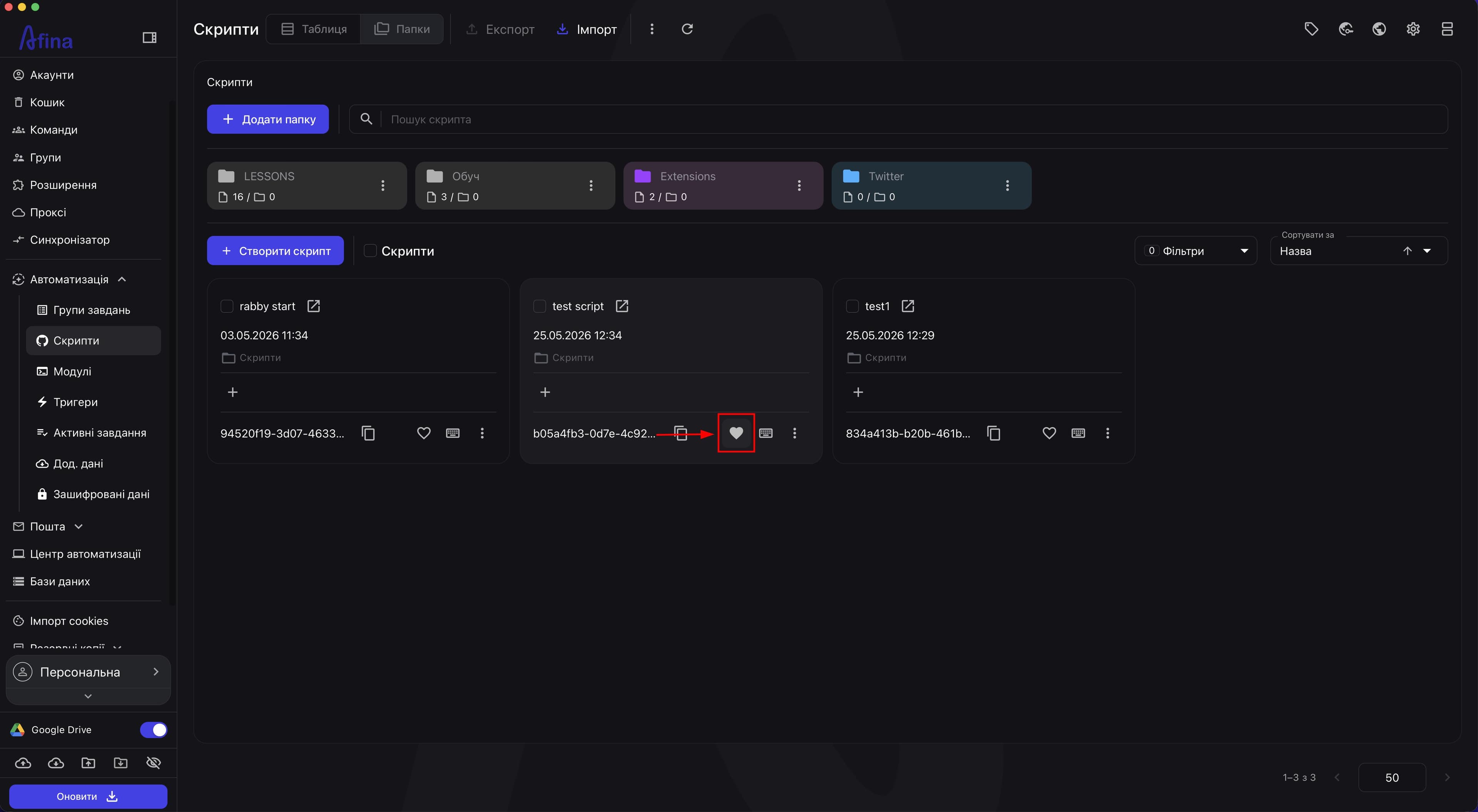Viewport: 1478px width, 812px height.
Task: Expand chevron below Персональна
Action: [88, 696]
